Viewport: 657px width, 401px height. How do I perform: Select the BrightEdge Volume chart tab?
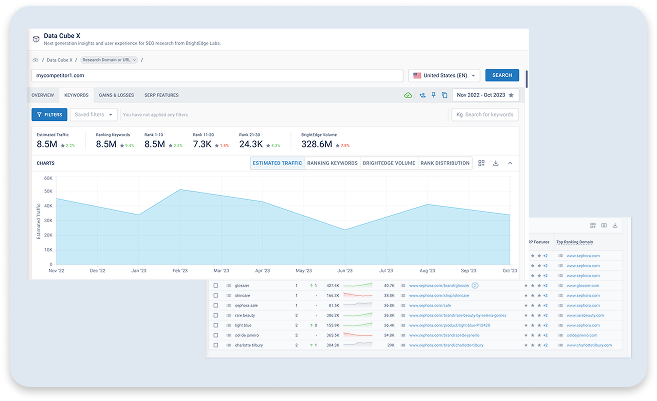(389, 163)
